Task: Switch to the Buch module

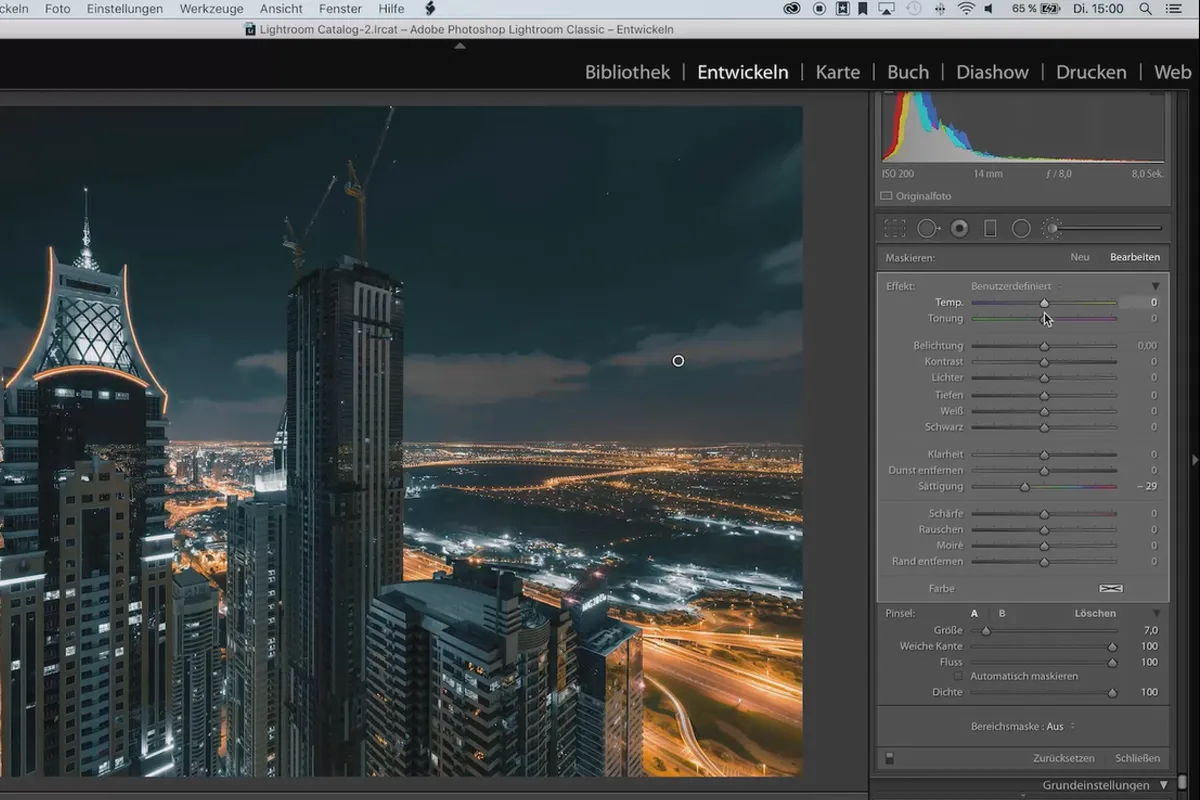Action: [908, 72]
